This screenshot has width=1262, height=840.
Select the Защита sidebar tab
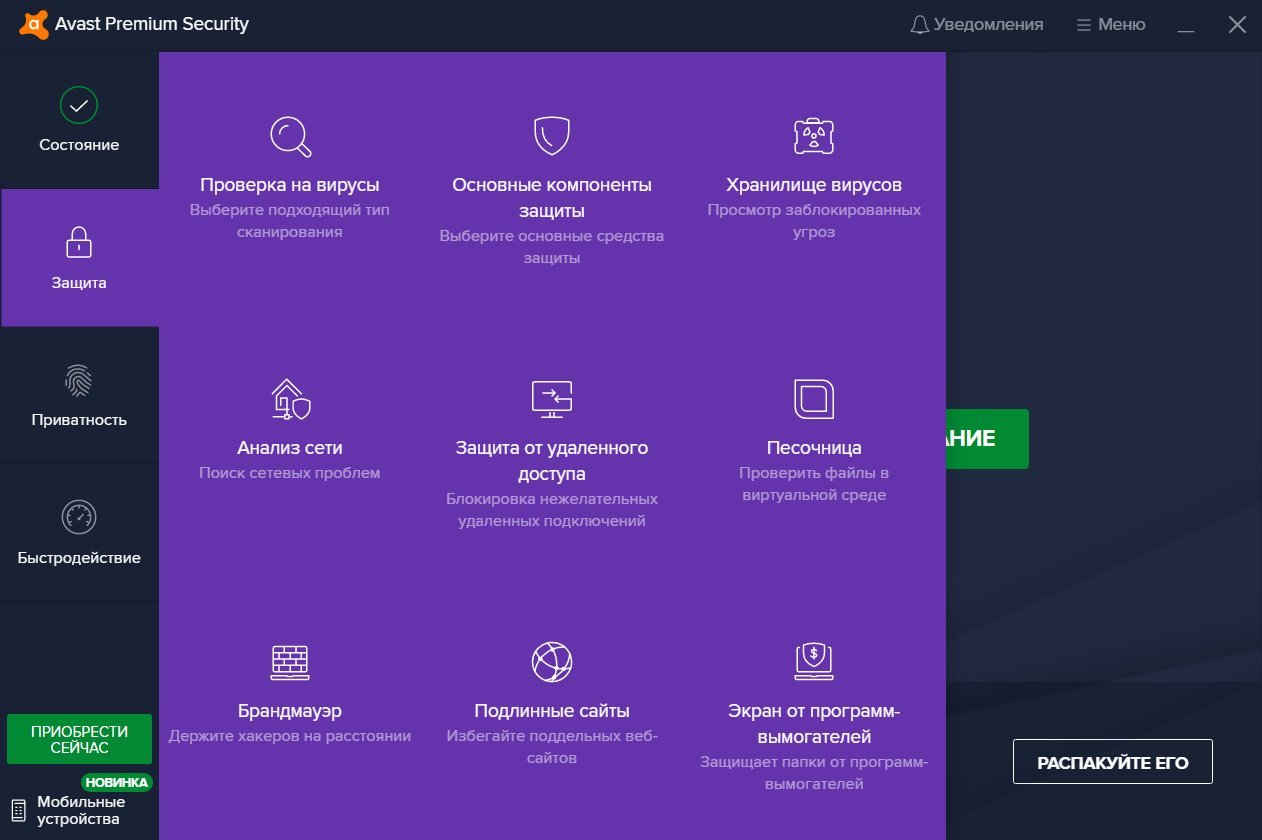79,257
